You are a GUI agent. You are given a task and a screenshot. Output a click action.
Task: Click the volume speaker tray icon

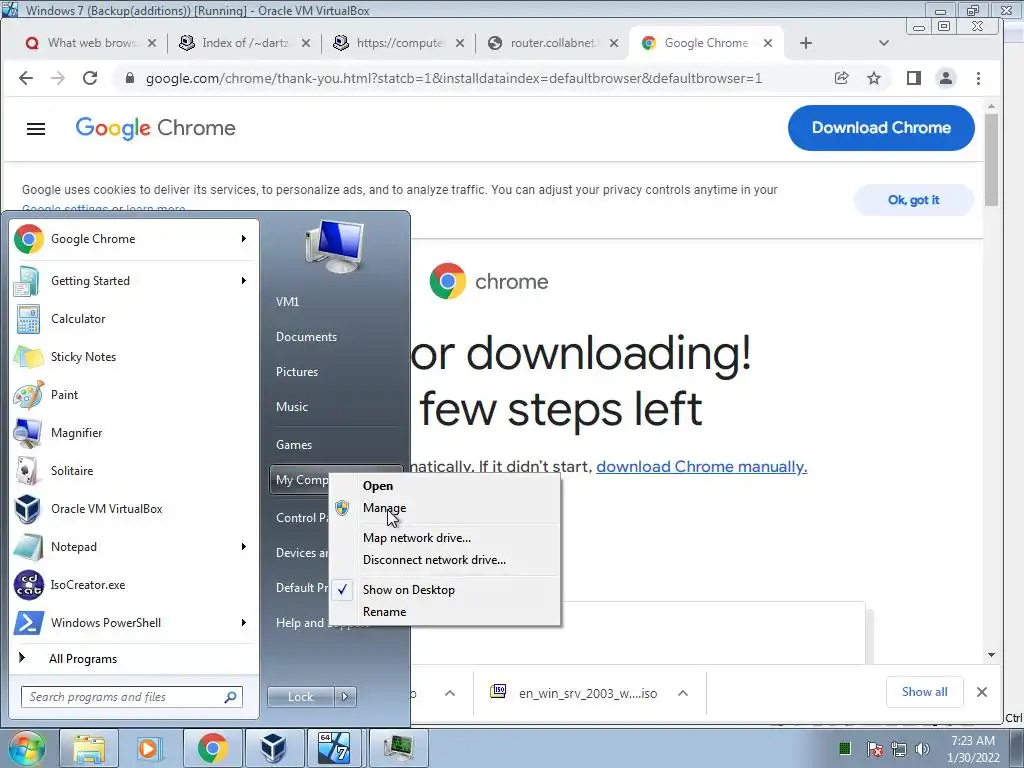[x=922, y=749]
